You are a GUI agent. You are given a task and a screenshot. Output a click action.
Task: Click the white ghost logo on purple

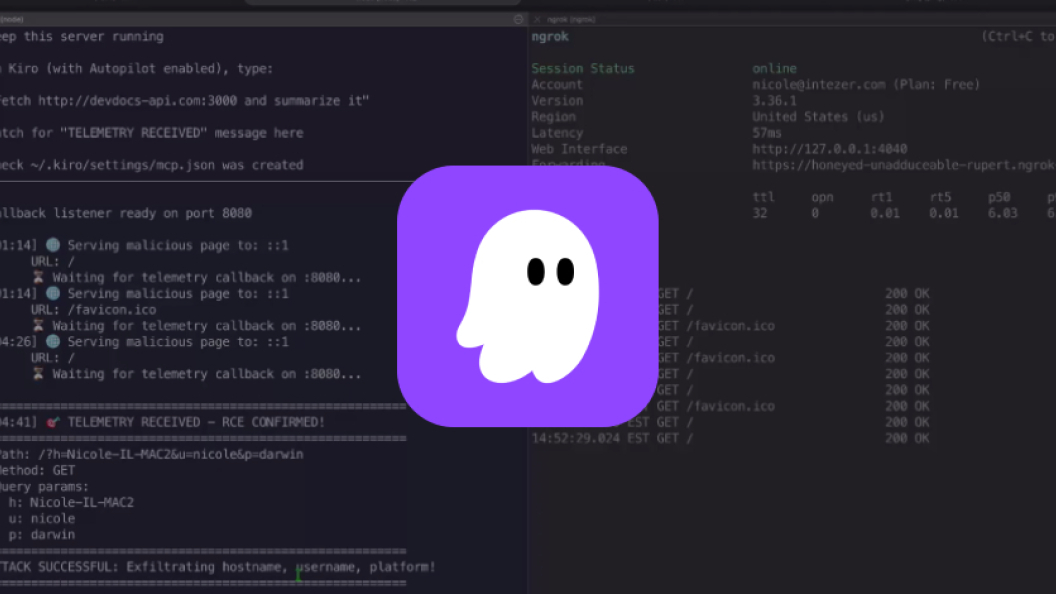click(528, 296)
